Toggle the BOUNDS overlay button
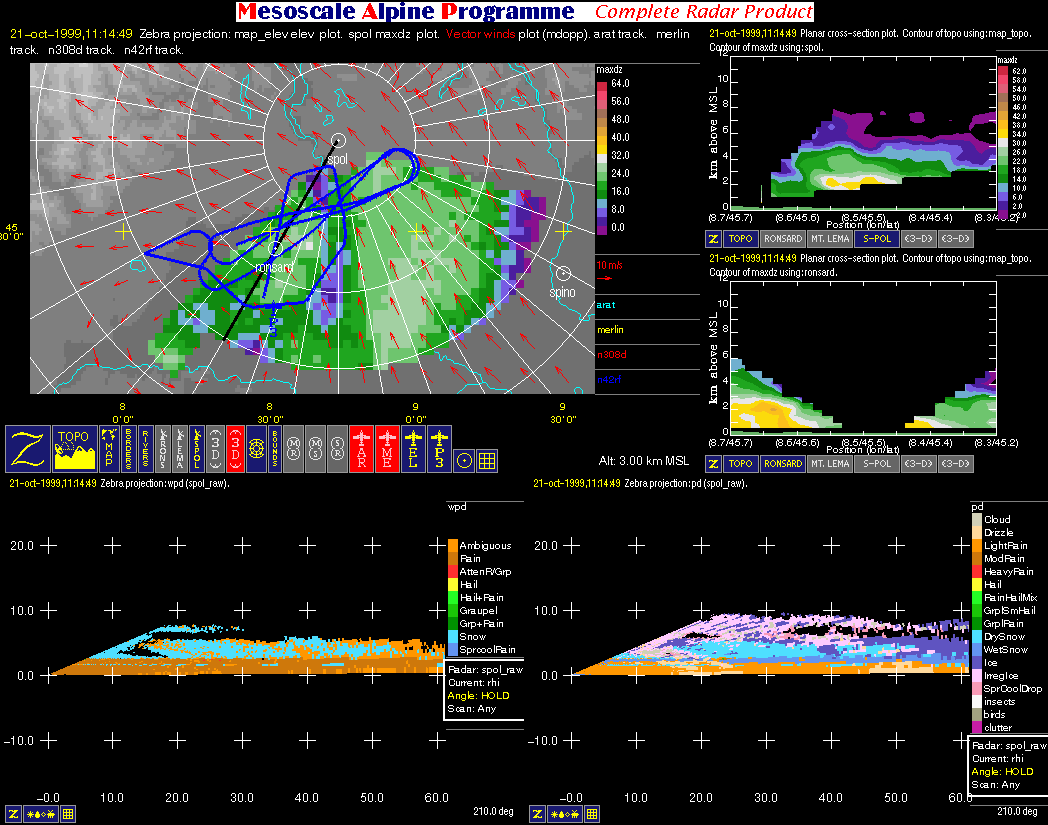The image size is (1048, 825). (x=275, y=448)
